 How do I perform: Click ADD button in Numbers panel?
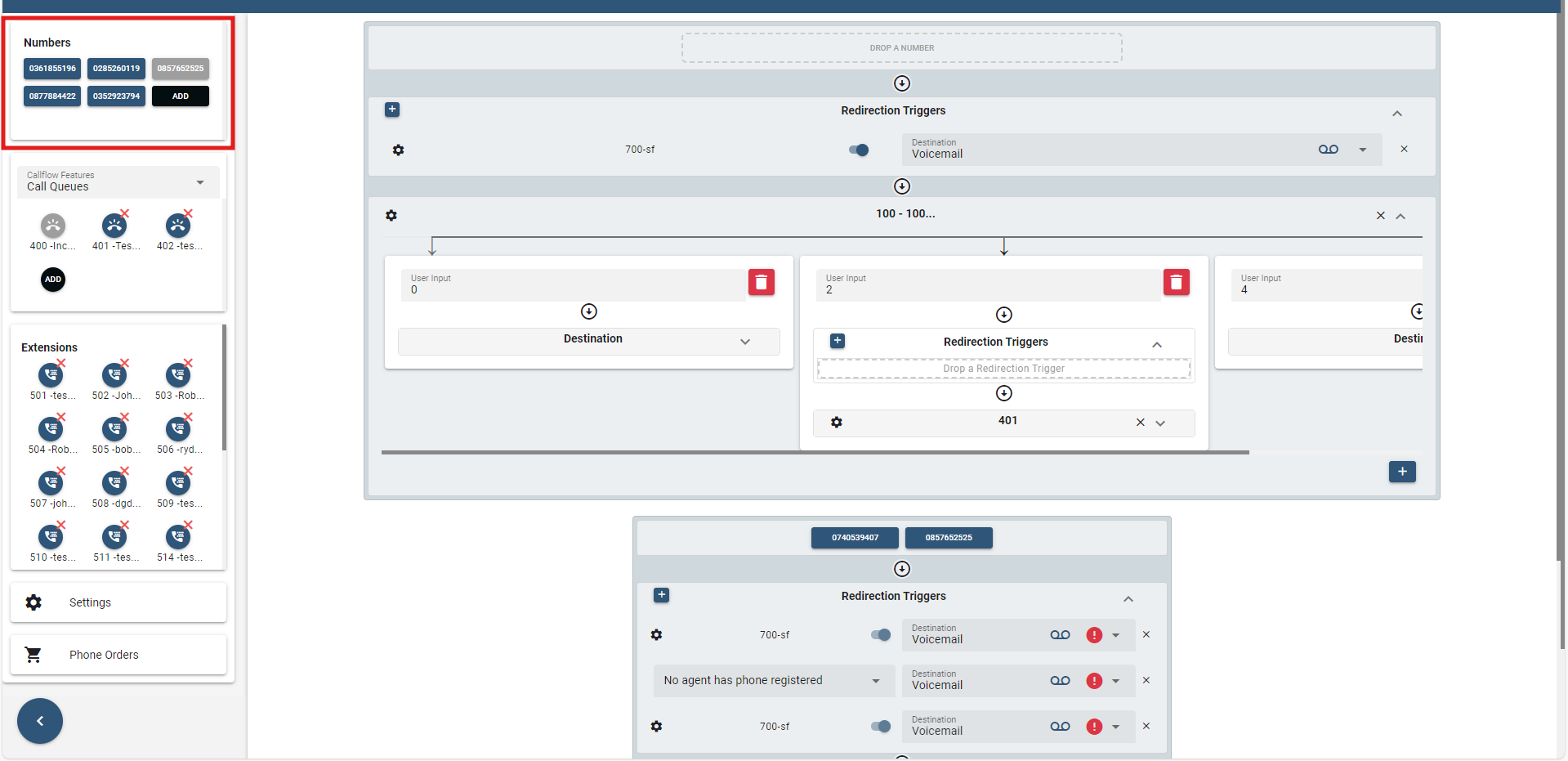181,96
